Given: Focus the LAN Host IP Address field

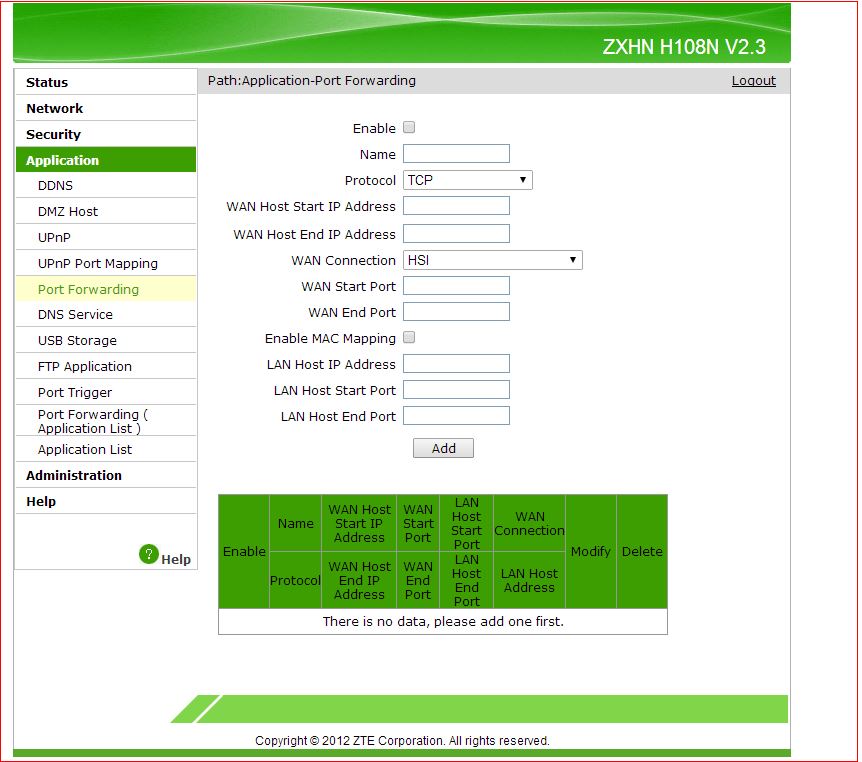Looking at the screenshot, I should click(456, 363).
